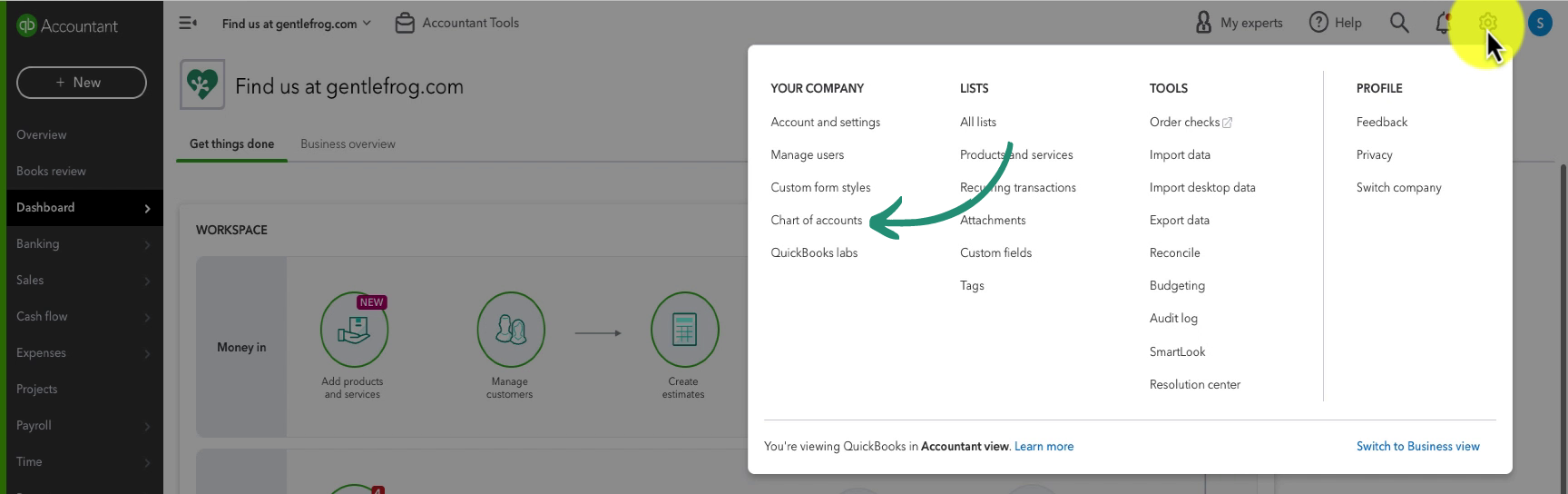The image size is (1568, 494).
Task: Open Attachments under Lists
Action: point(993,220)
